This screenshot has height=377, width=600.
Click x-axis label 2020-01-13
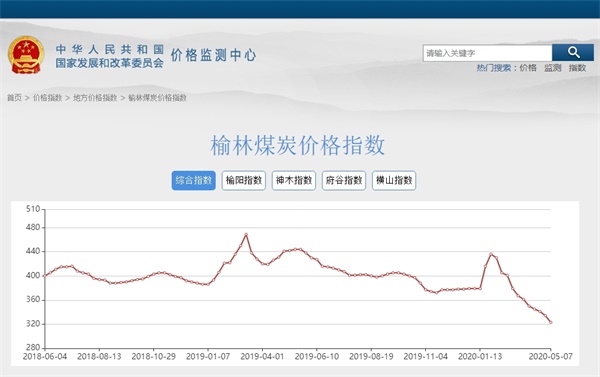click(x=480, y=357)
